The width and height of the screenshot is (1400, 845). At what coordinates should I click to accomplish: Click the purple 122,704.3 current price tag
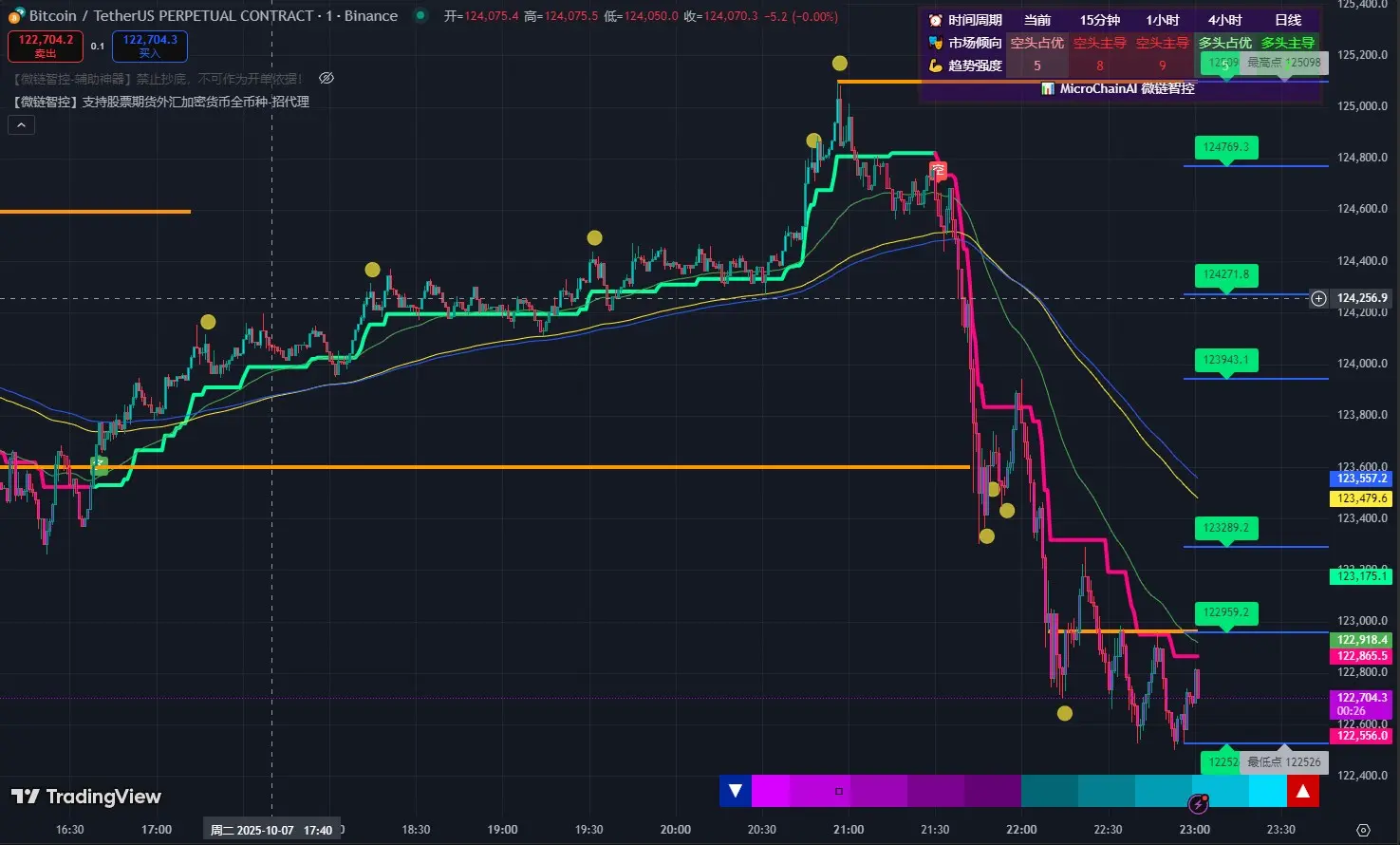tap(1362, 704)
